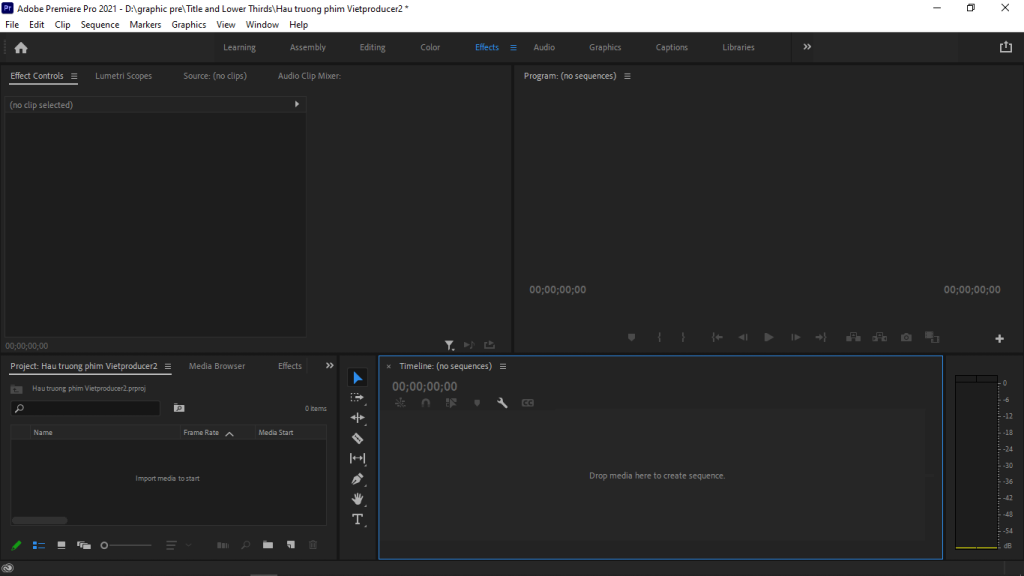Open the Timeline panel menu
This screenshot has height=576, width=1024.
point(503,366)
